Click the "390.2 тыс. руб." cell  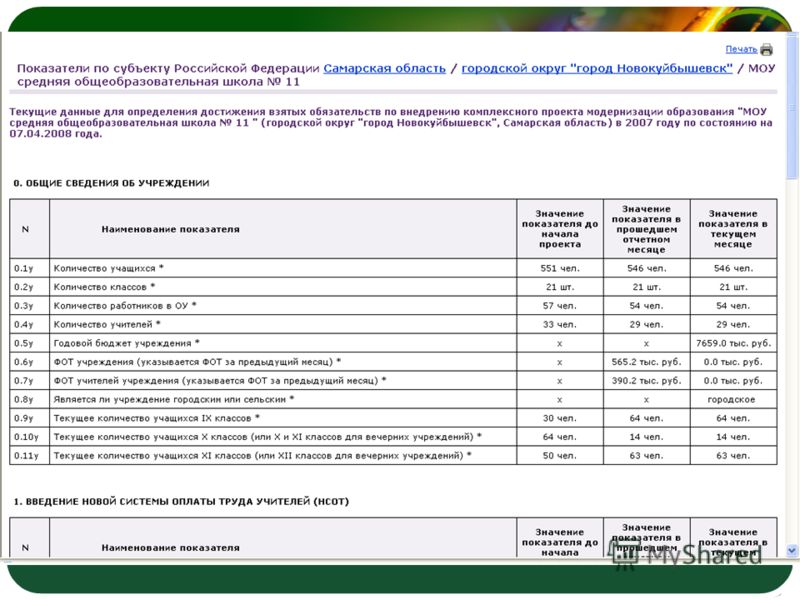(x=646, y=381)
